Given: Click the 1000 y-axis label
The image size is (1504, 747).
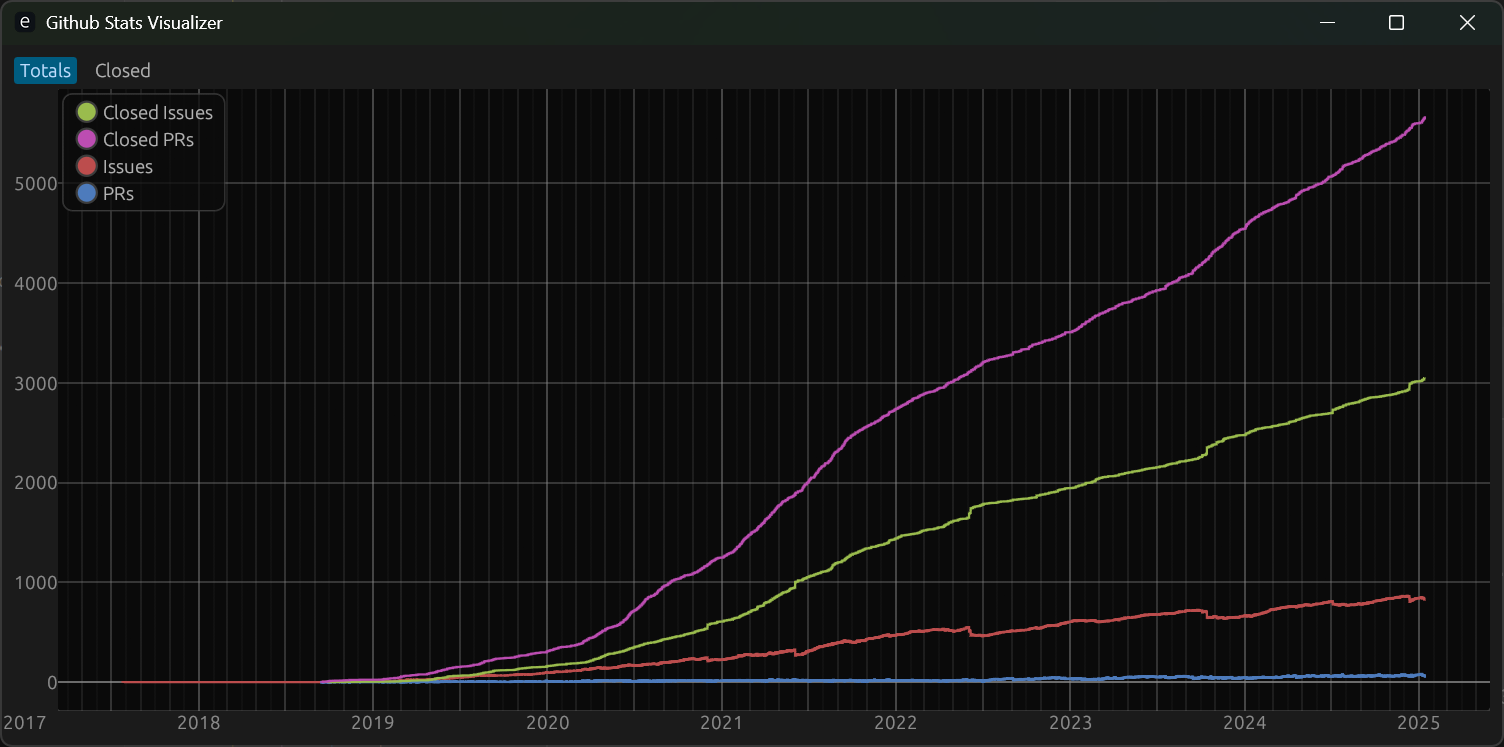Looking at the screenshot, I should [x=34, y=583].
